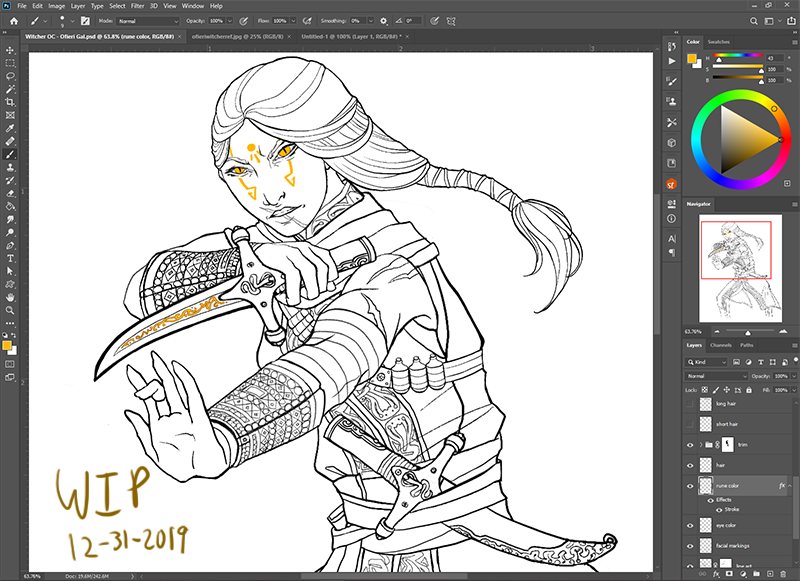Viewport: 800px width, 581px height.
Task: Switch to the Swatches panel tab
Action: click(718, 42)
